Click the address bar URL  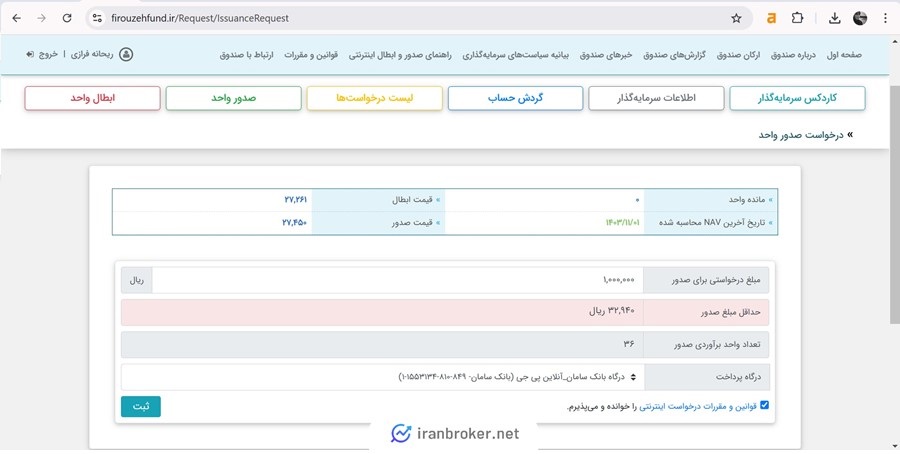coord(200,18)
